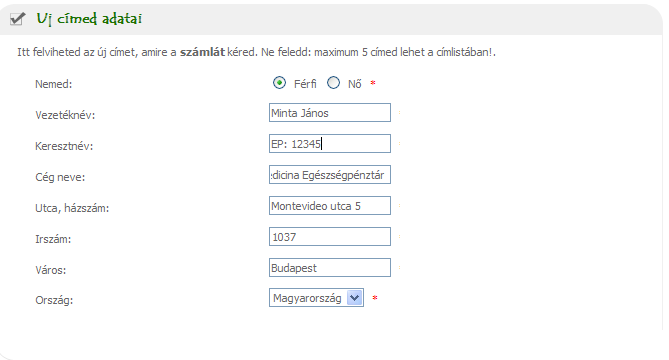
Task: Click the Város field containing Budapest
Action: click(x=330, y=268)
